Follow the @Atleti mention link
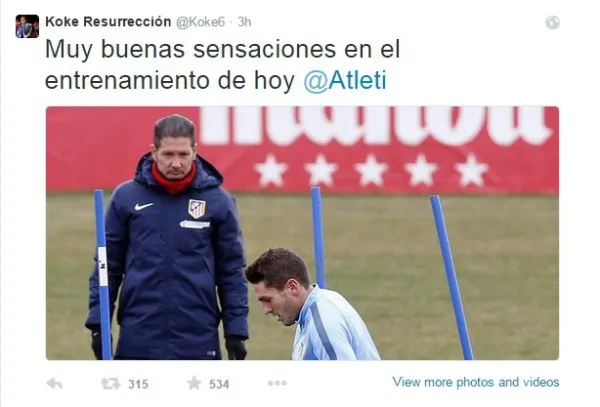 tap(345, 80)
